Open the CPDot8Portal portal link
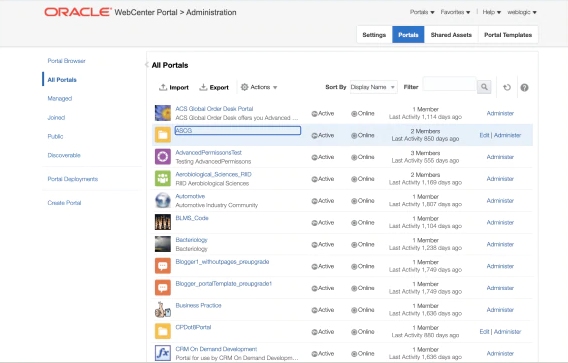 (x=193, y=327)
